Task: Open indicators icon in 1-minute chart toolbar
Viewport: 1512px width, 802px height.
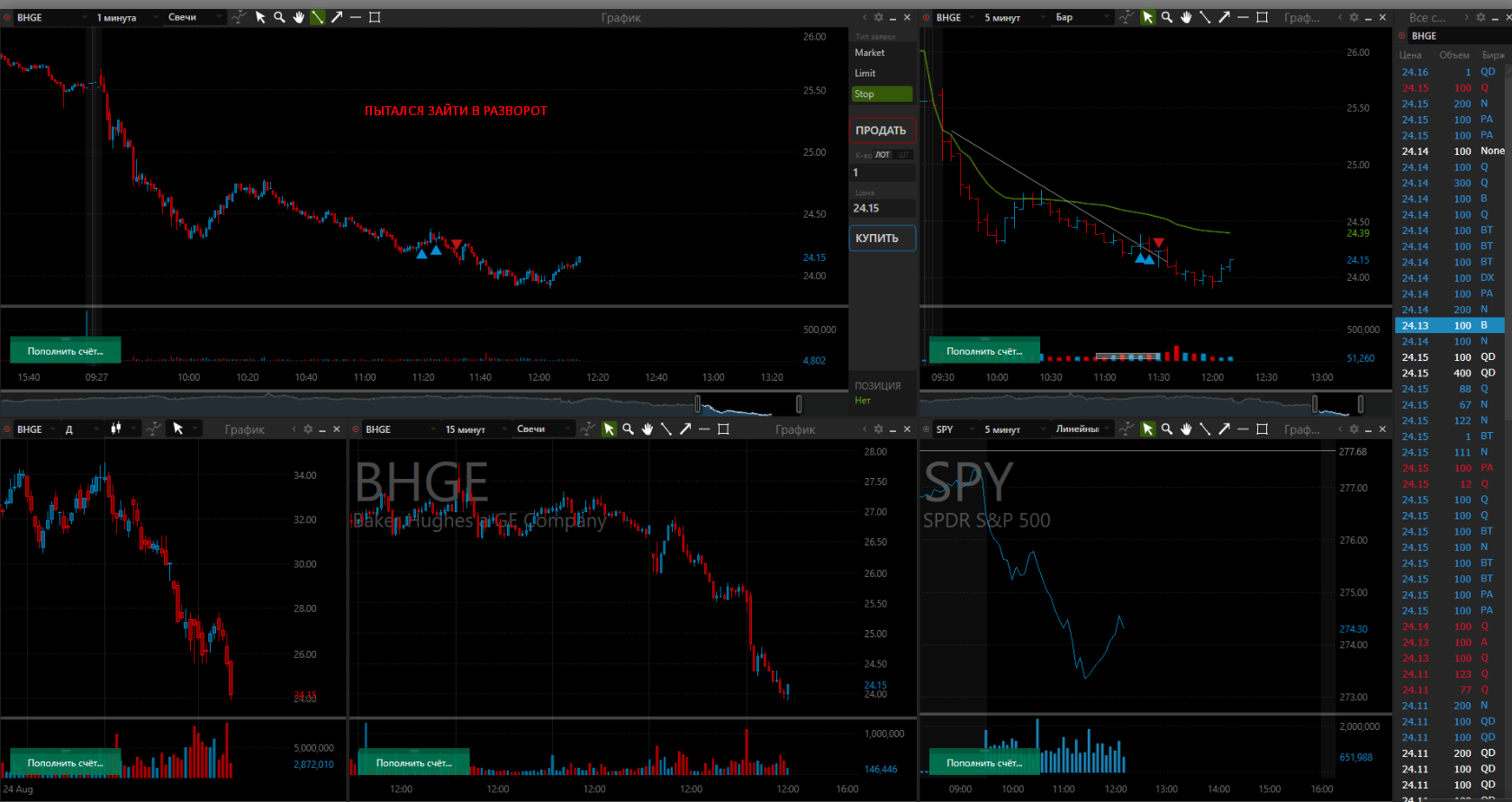Action: pos(239,17)
